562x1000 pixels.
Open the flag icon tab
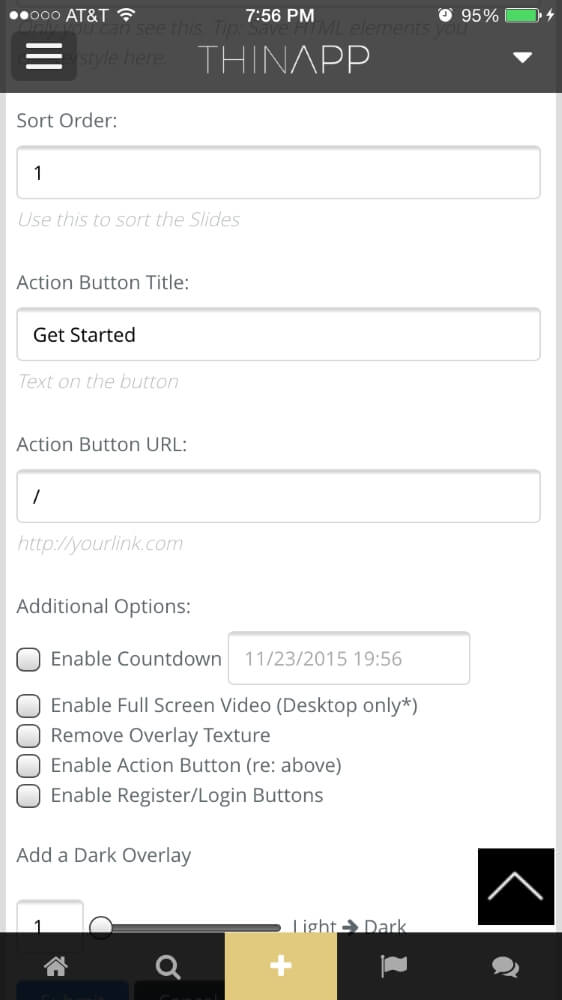(394, 966)
